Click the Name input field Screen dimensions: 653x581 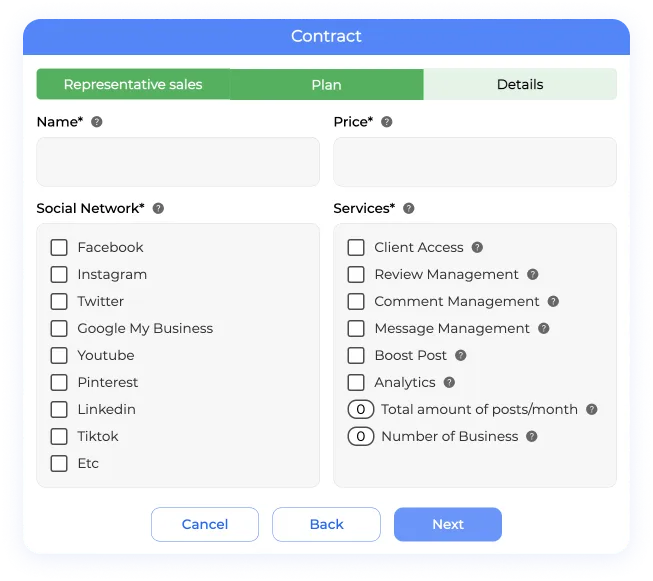tap(178, 162)
